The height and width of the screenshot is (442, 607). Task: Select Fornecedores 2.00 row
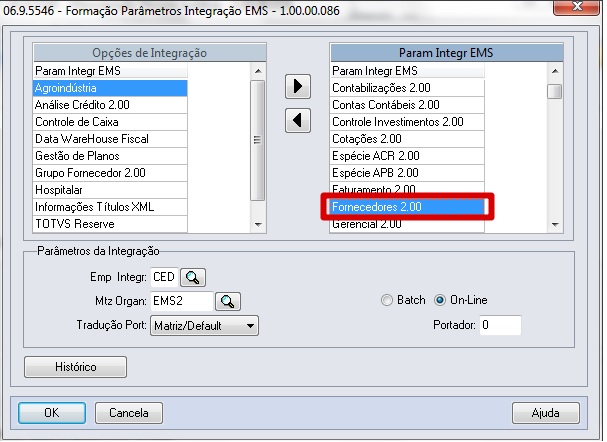407,207
